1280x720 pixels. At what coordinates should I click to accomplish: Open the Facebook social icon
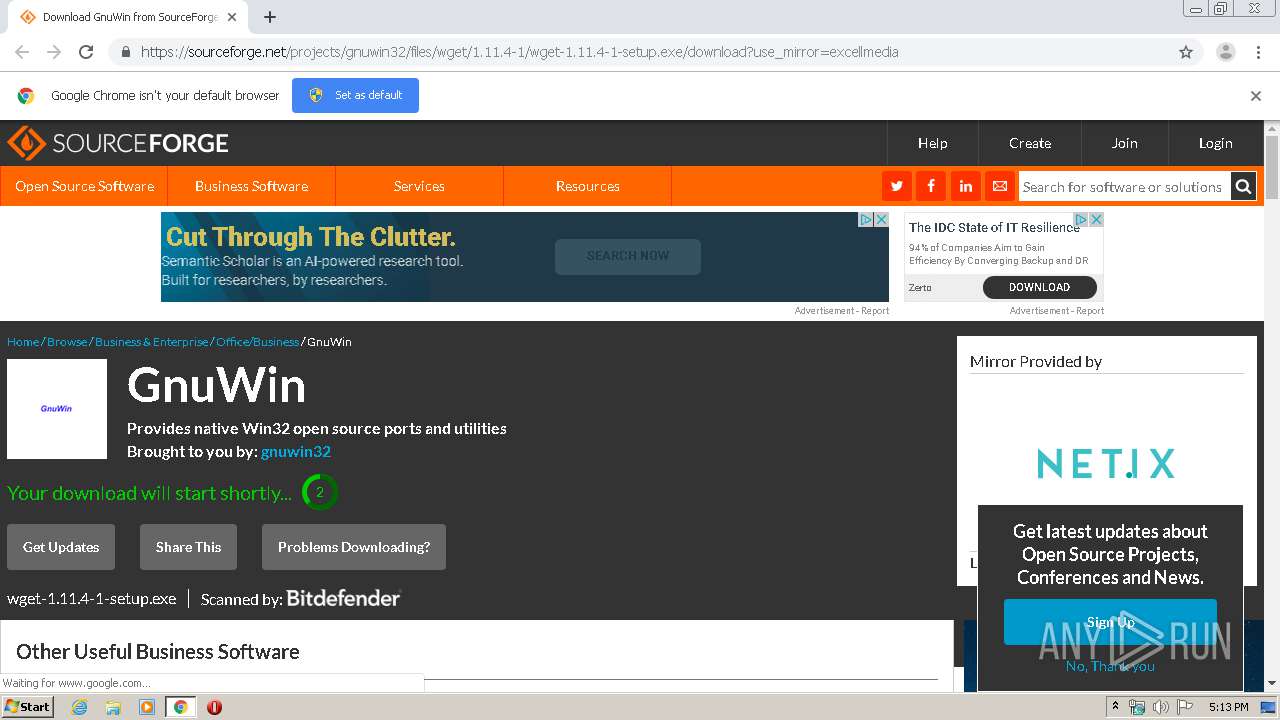click(931, 186)
